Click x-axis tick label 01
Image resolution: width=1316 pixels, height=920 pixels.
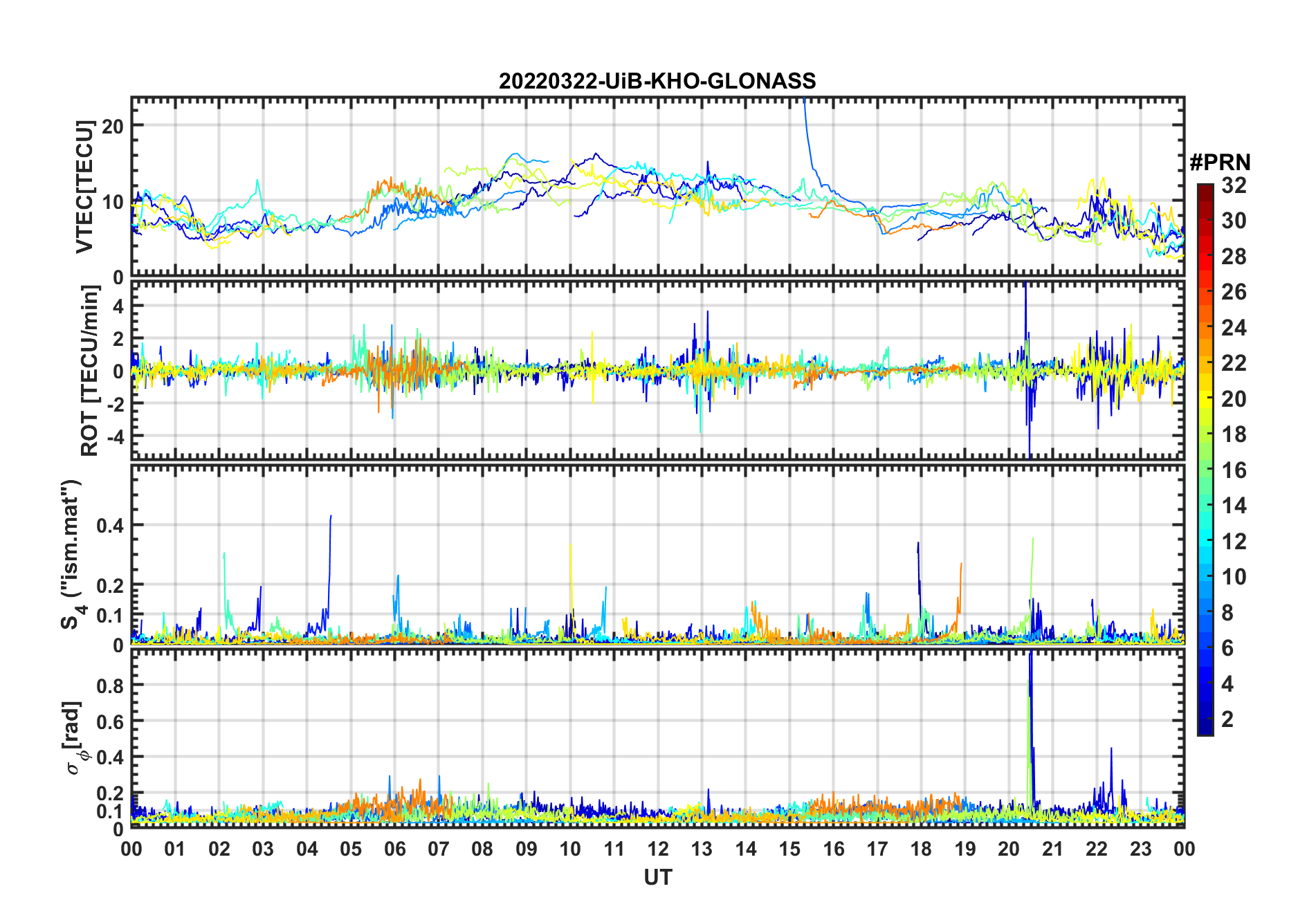click(175, 849)
